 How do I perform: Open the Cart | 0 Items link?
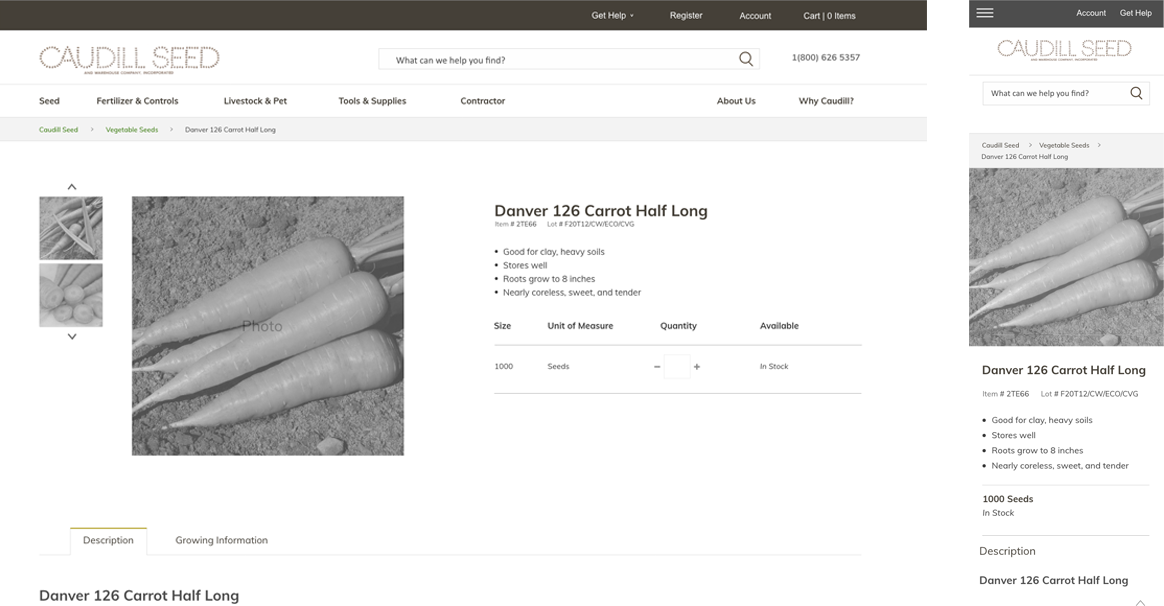[x=829, y=16]
